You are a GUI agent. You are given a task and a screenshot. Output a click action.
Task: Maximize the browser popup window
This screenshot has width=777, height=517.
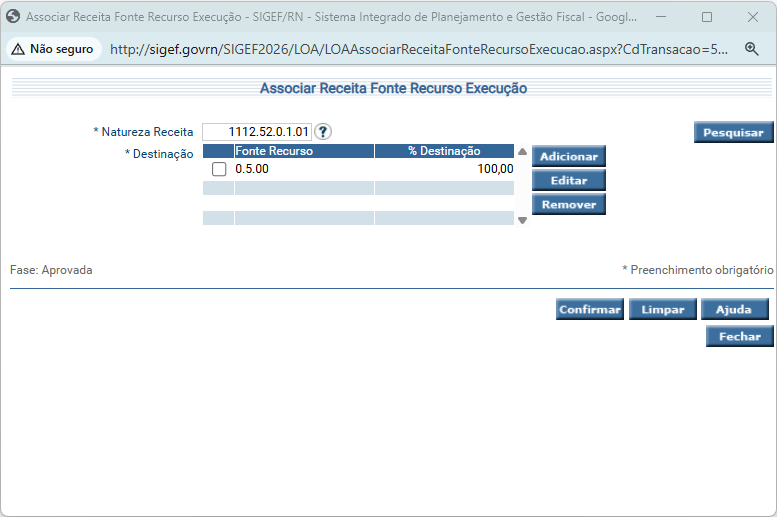[707, 17]
